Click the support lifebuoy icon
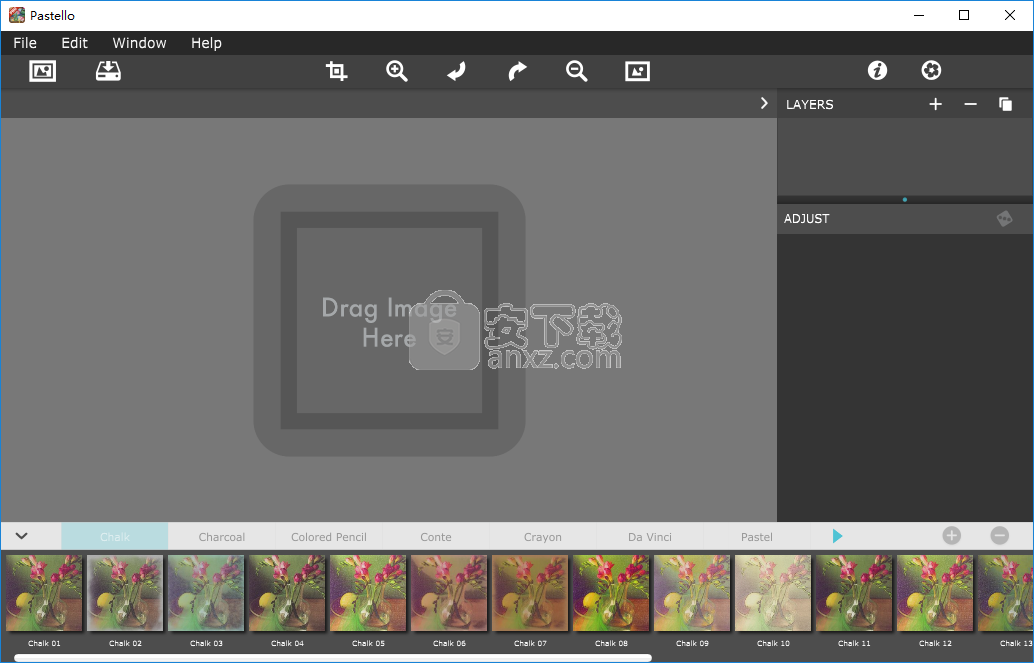This screenshot has width=1034, height=663. point(931,71)
